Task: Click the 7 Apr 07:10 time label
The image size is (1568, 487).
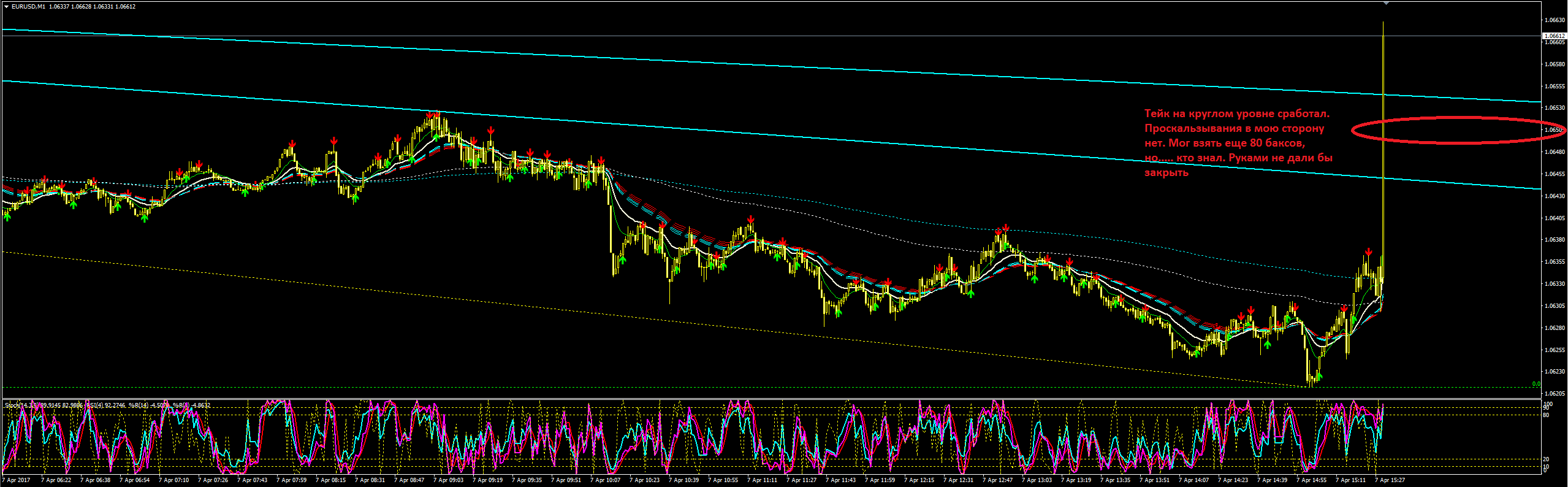Action: [x=174, y=480]
